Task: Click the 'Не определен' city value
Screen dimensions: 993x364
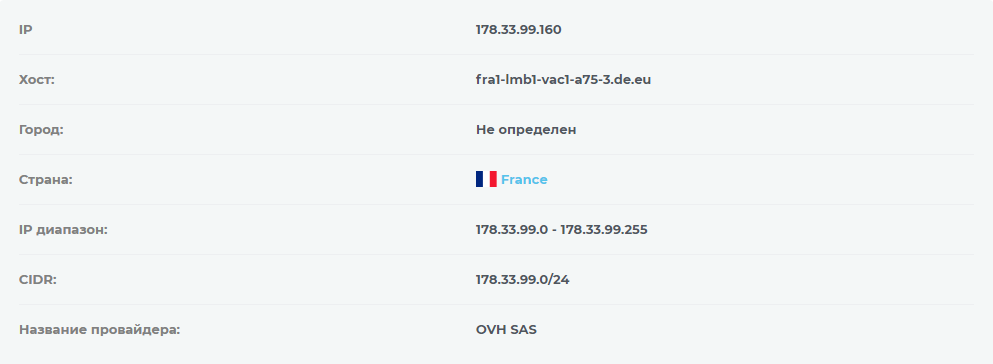Action: [526, 130]
